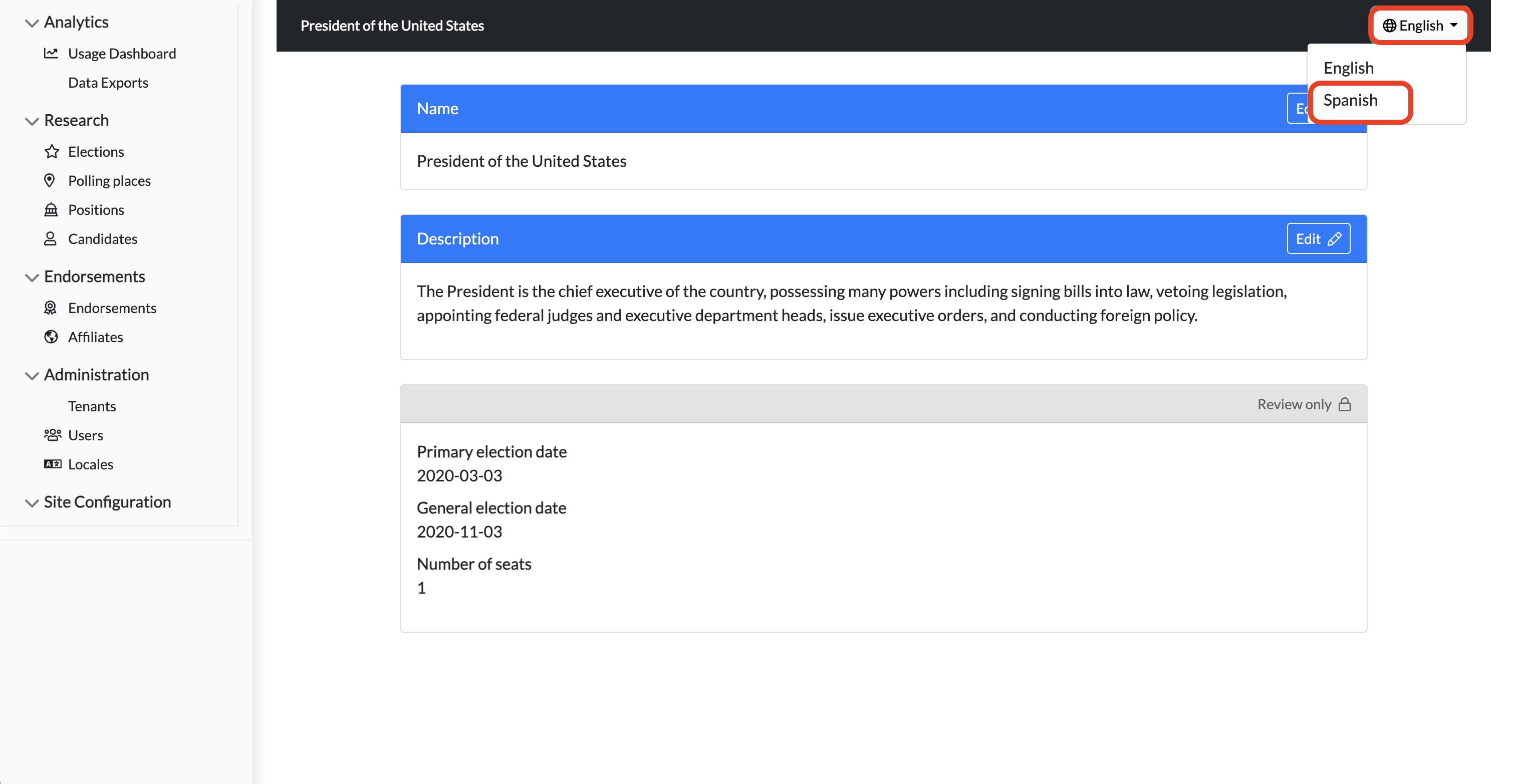Edit the Description field
Screen dimensions: 1513x784
pyautogui.click(x=1318, y=238)
